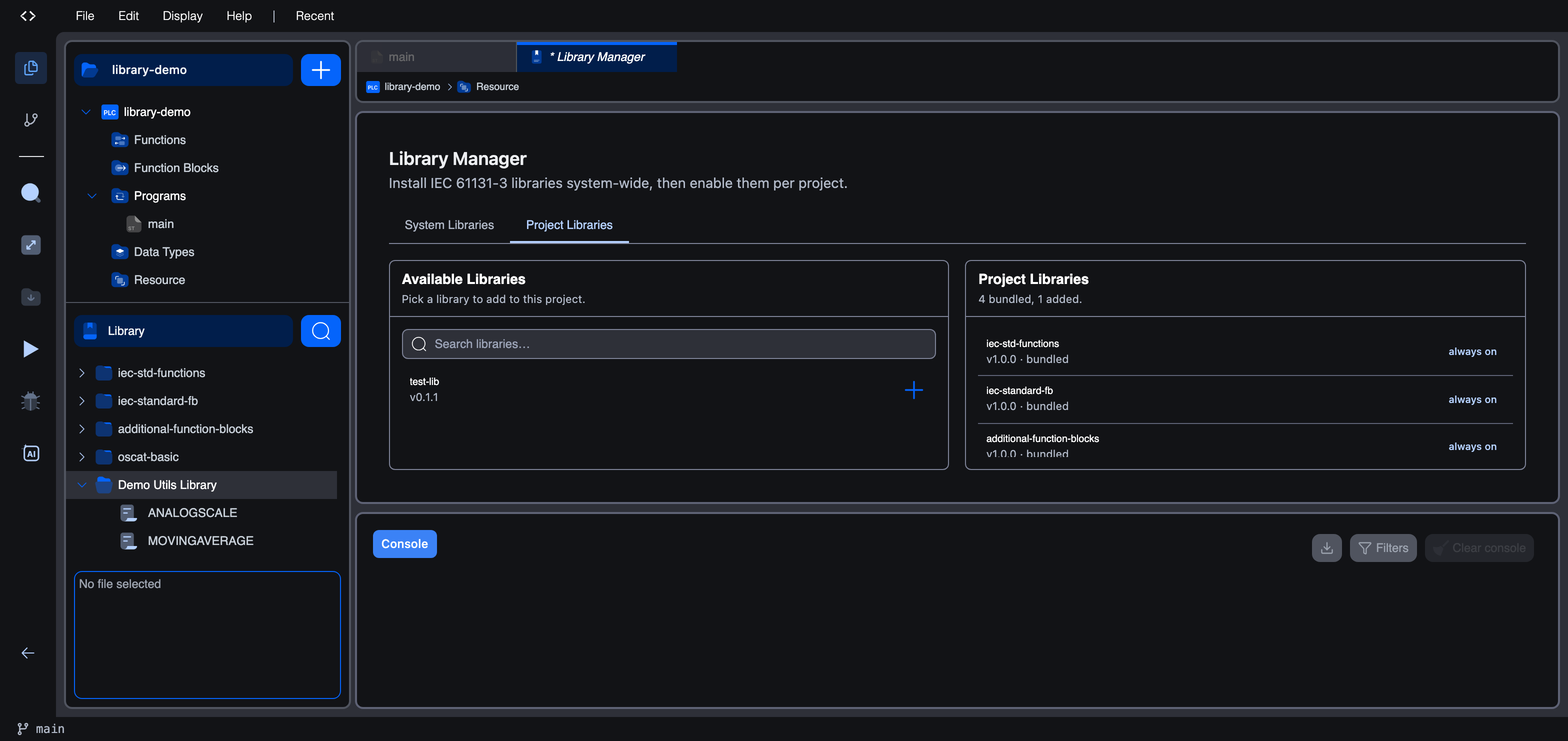Open the Display menu
This screenshot has width=1568, height=741.
tap(182, 16)
